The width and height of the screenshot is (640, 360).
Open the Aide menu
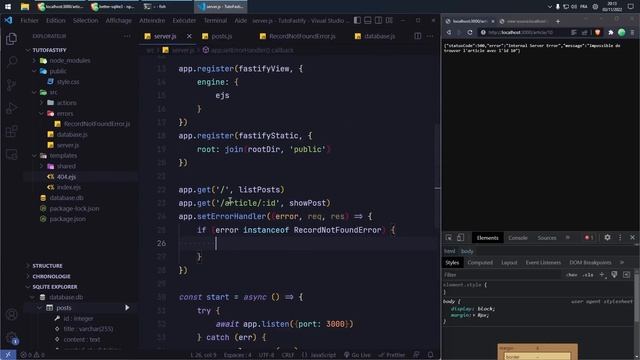click(x=240, y=20)
